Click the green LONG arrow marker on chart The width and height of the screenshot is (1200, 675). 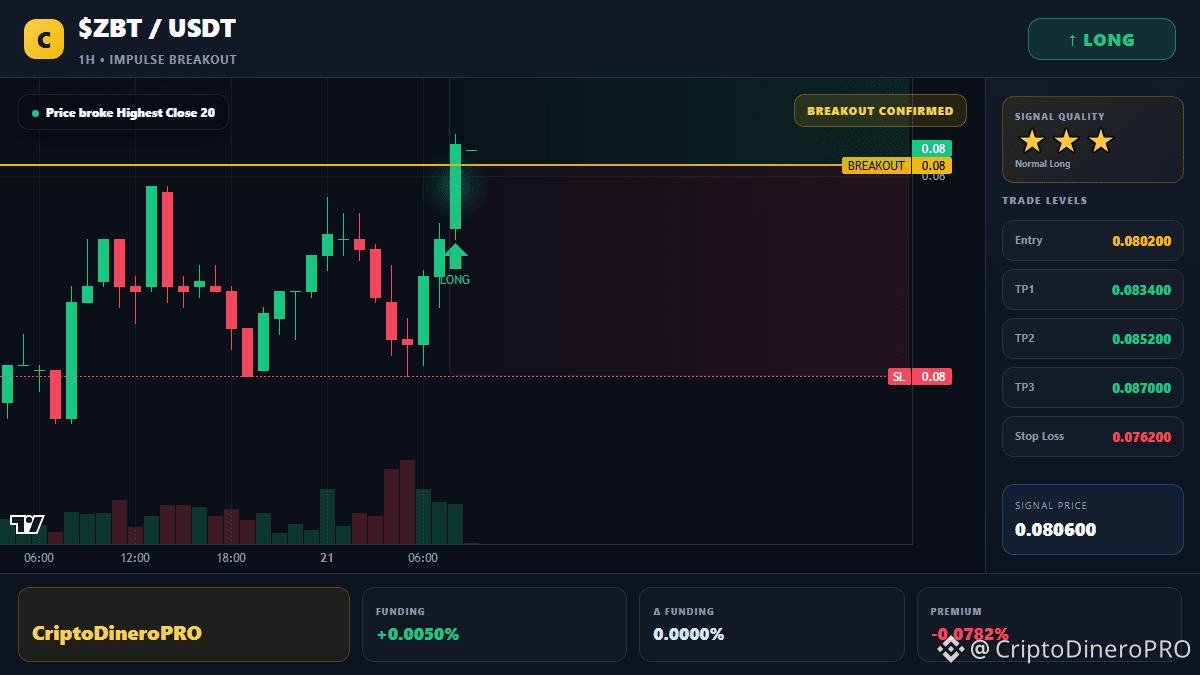[455, 255]
